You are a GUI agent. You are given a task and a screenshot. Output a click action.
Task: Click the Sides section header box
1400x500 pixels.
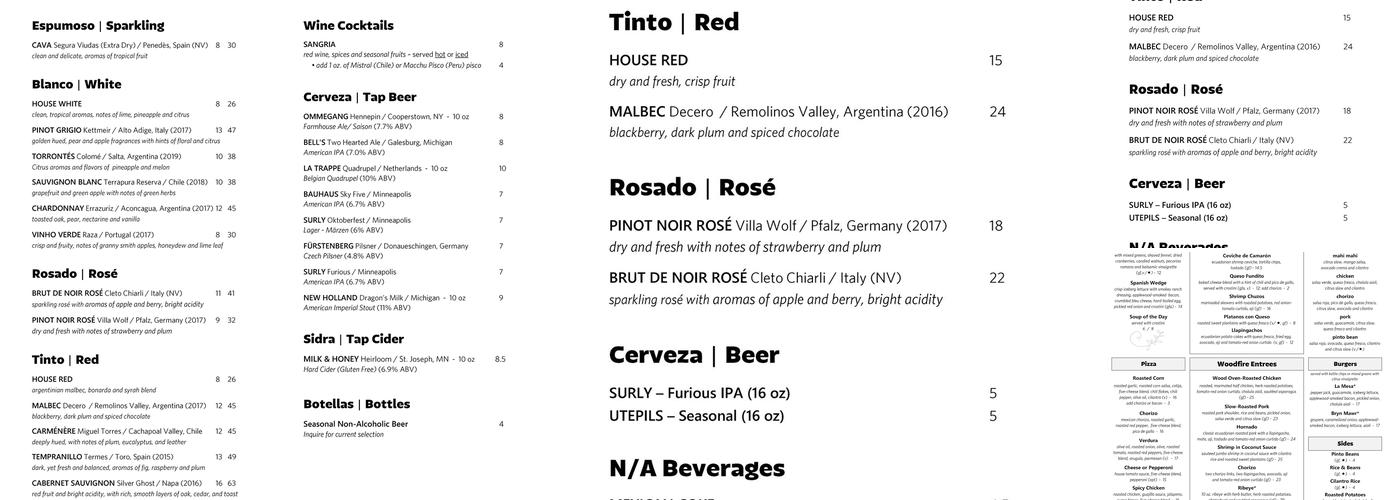[x=1345, y=443]
